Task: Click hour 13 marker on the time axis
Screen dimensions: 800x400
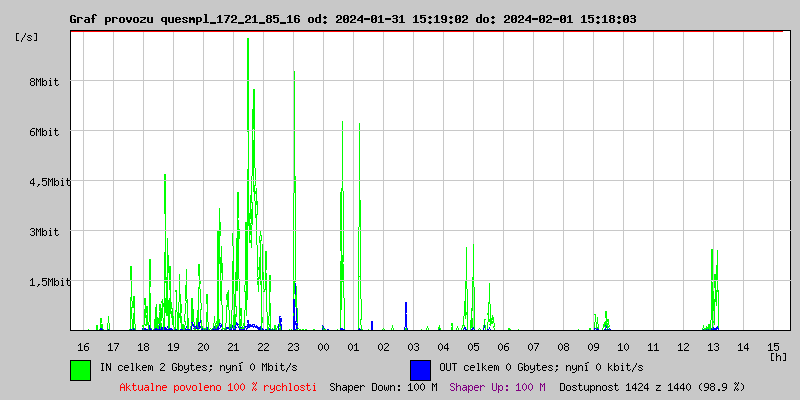Action: tap(713, 346)
